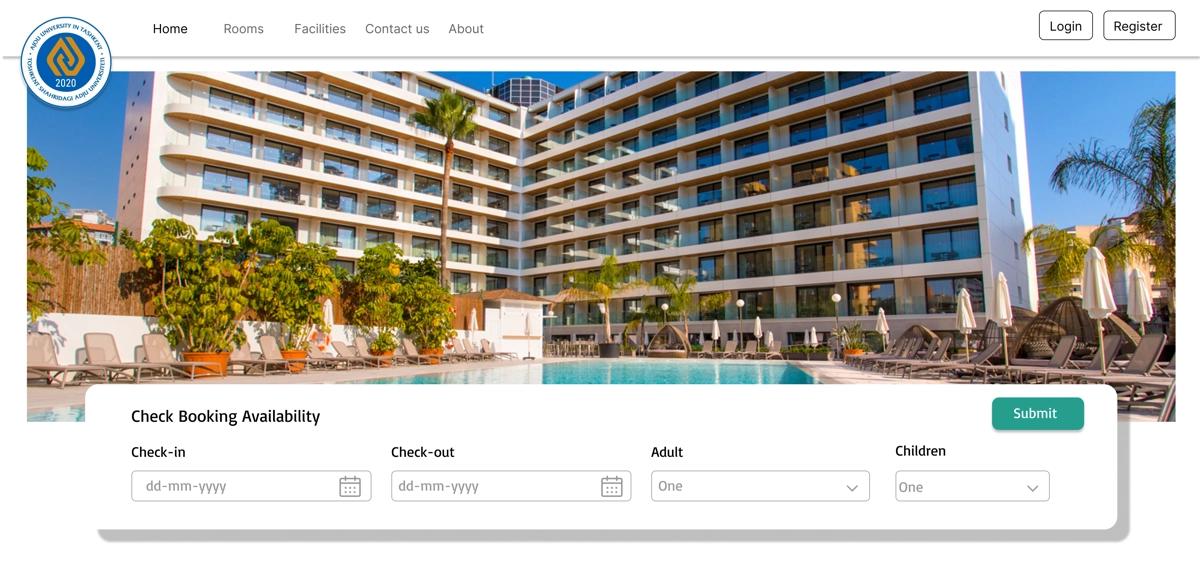Screen dimensions: 1200x567
Task: Open the Rooms menu item
Action: point(243,29)
